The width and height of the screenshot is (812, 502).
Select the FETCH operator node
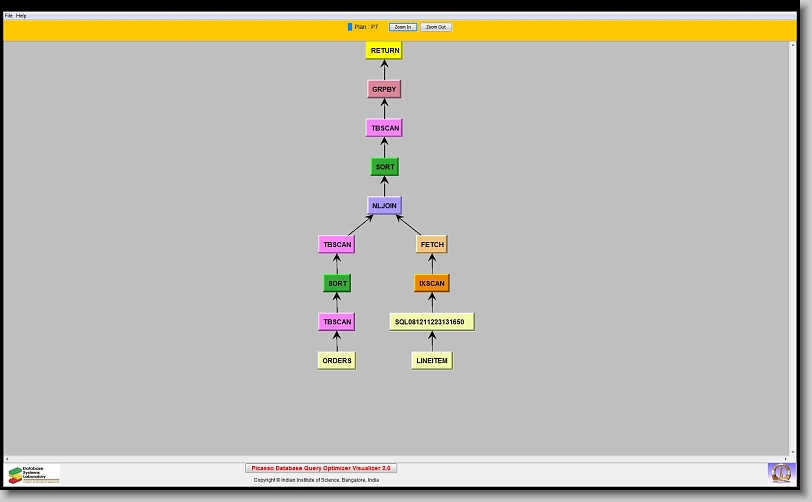[432, 244]
